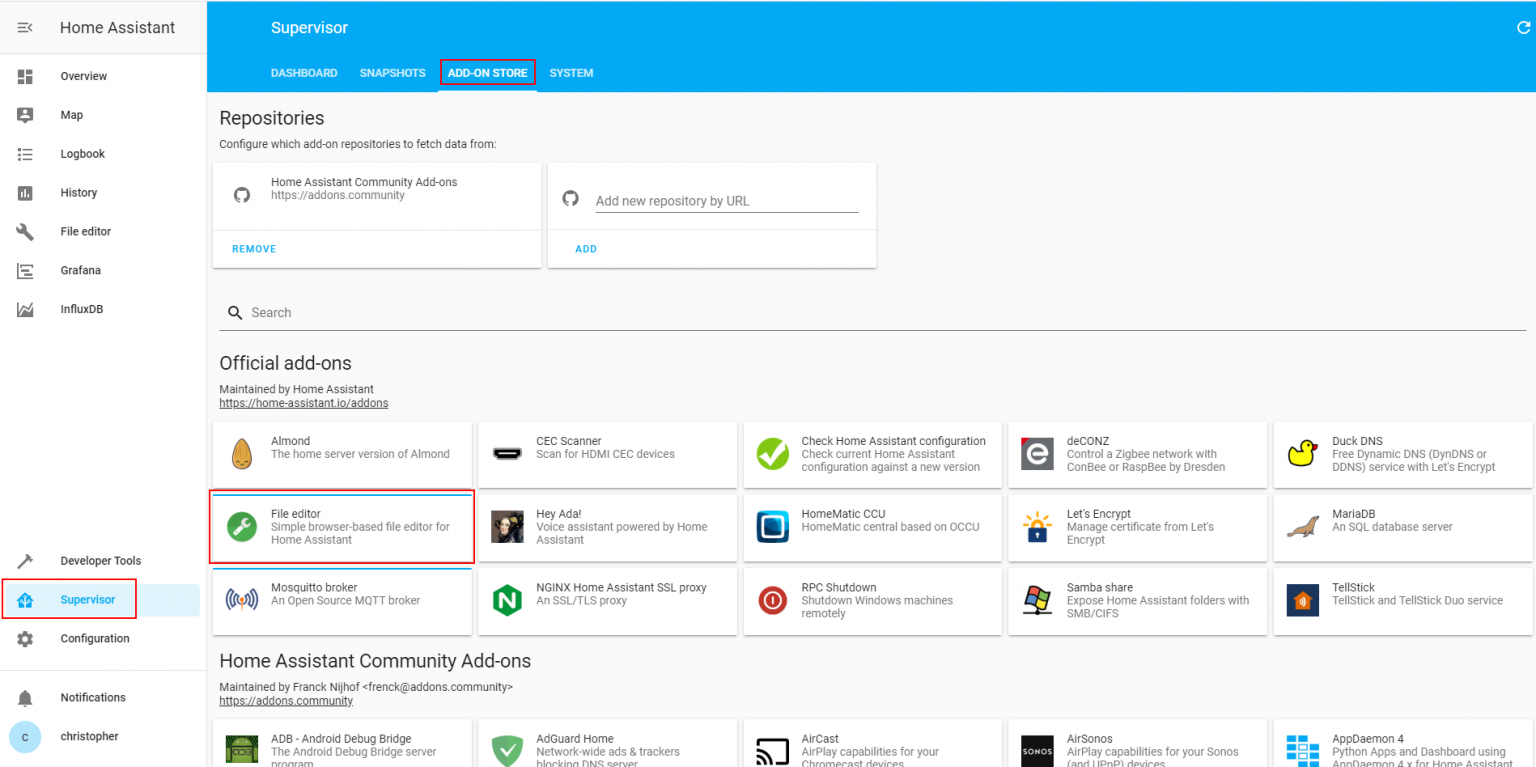The height and width of the screenshot is (767, 1536).
Task: Click the GitHub icon on the Community Add-ons repository
Action: pos(241,194)
